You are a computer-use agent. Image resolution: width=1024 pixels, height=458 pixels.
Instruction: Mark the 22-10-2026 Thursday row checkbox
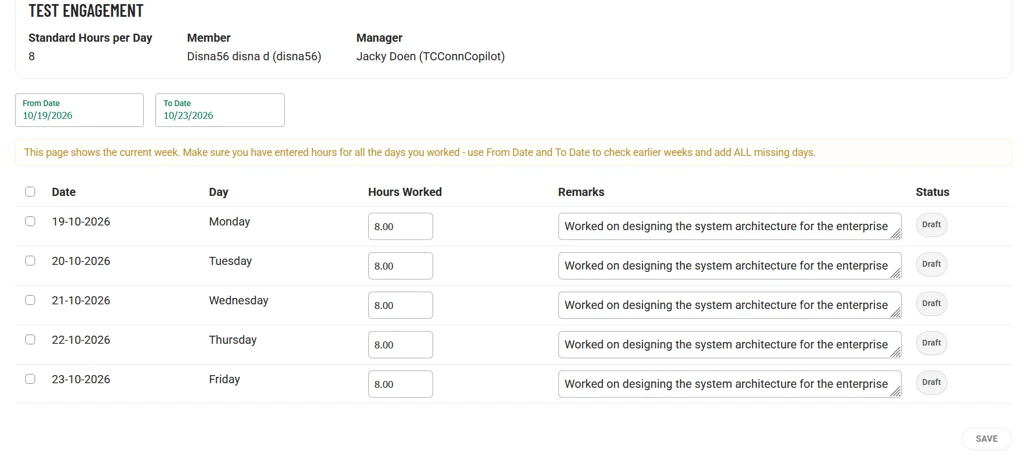click(30, 340)
